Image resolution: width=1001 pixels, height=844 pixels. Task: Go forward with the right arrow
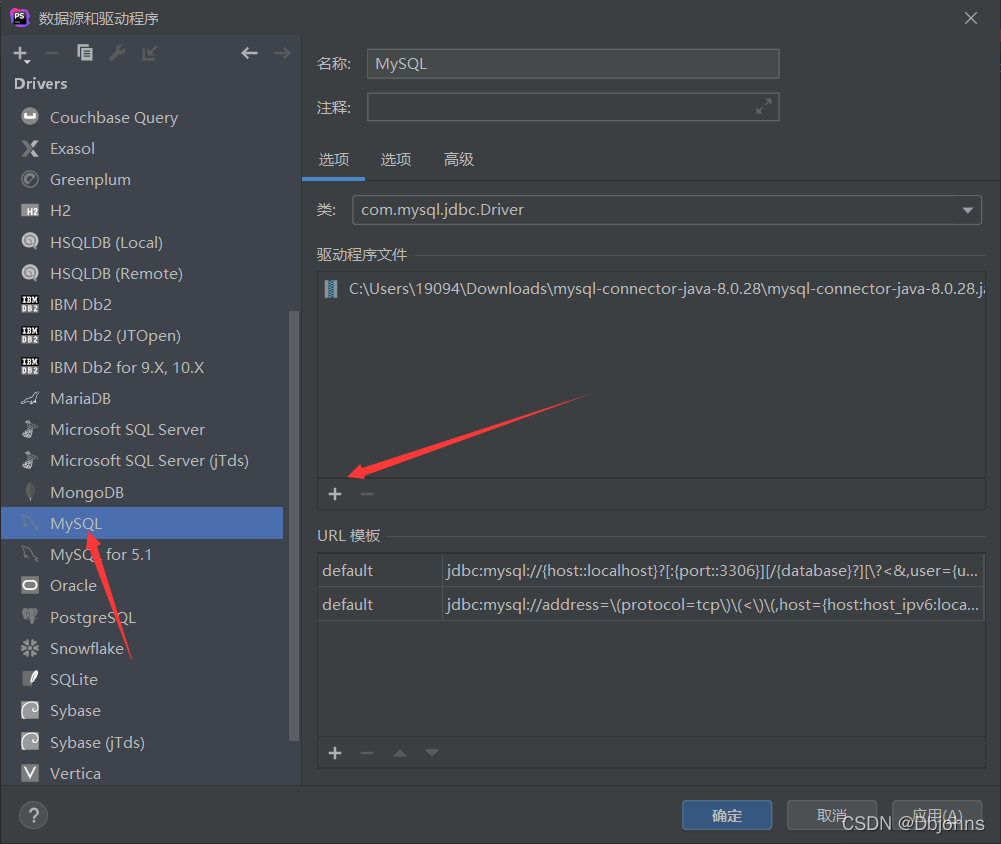pos(282,53)
